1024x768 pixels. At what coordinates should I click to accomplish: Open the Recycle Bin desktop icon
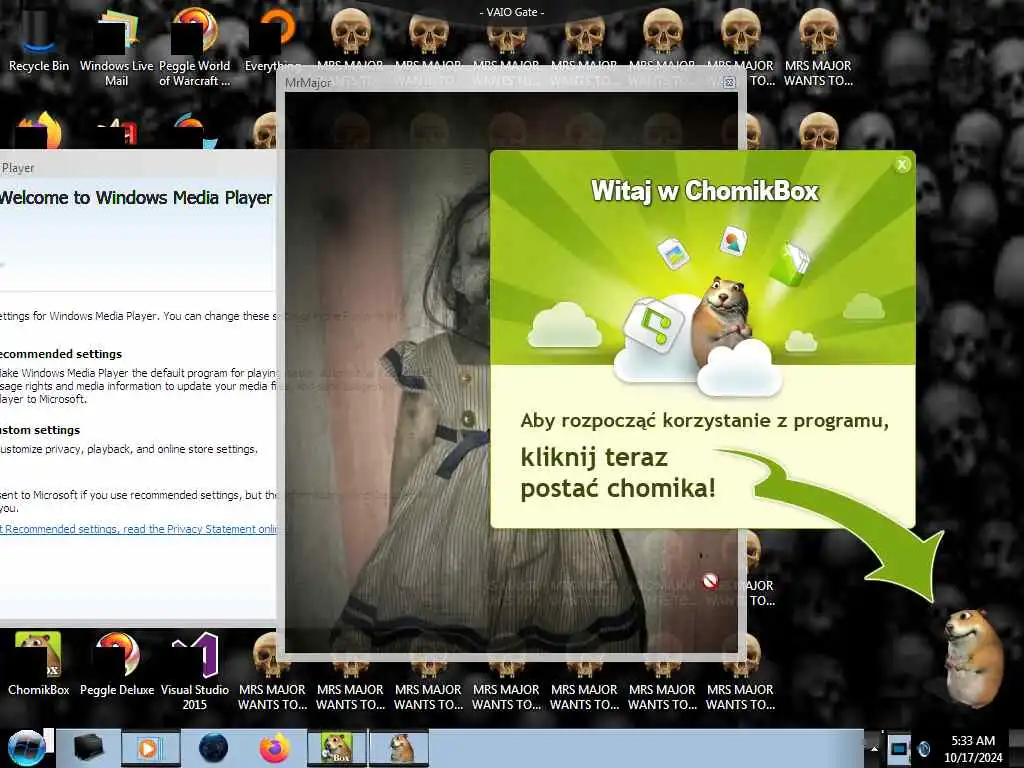click(39, 40)
